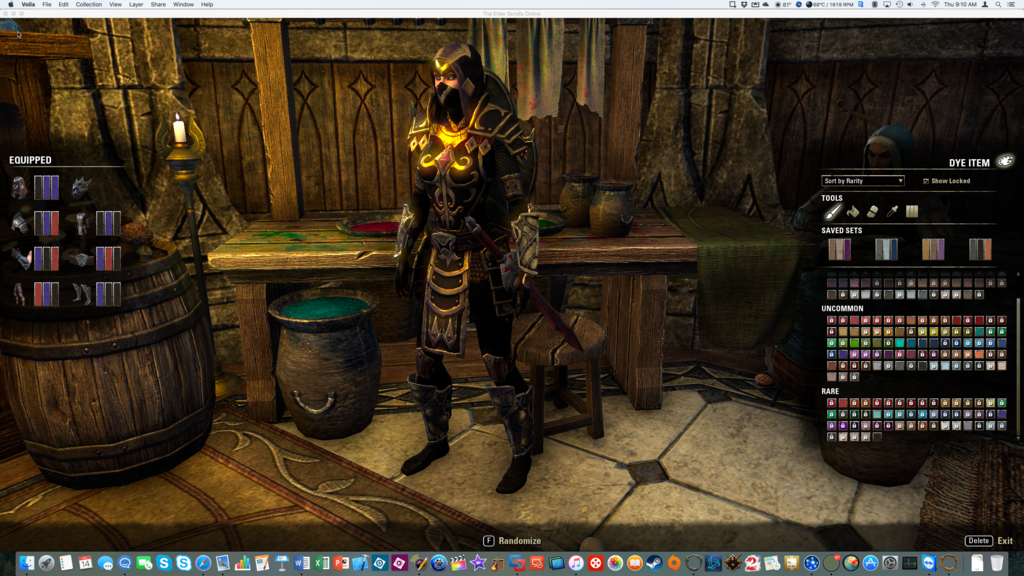Image resolution: width=1024 pixels, height=576 pixels.
Task: Select the equipped chest armor icon
Action: pos(81,223)
